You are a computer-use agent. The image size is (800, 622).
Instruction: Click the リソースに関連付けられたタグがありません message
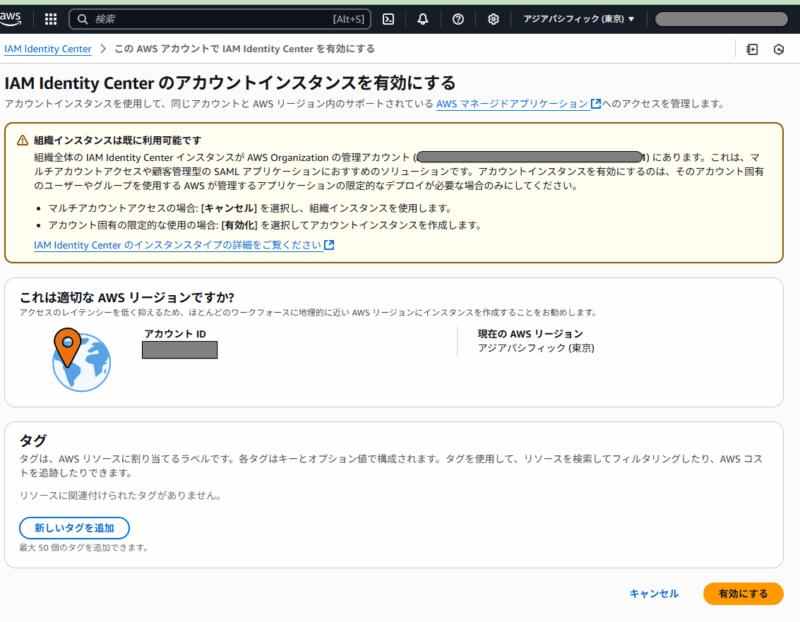(120, 495)
